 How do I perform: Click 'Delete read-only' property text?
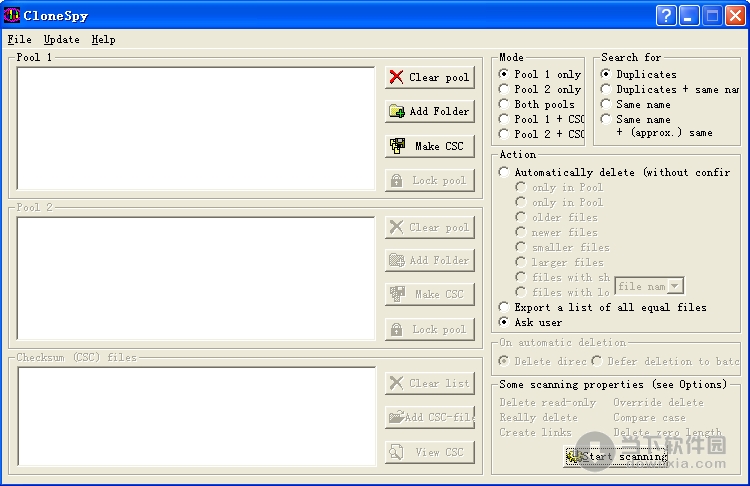pyautogui.click(x=548, y=402)
